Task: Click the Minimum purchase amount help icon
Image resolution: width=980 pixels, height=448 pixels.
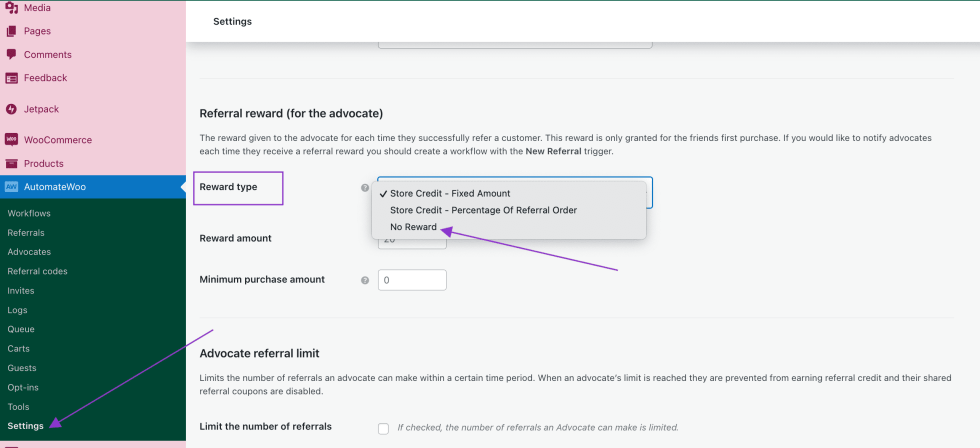Action: 365,280
